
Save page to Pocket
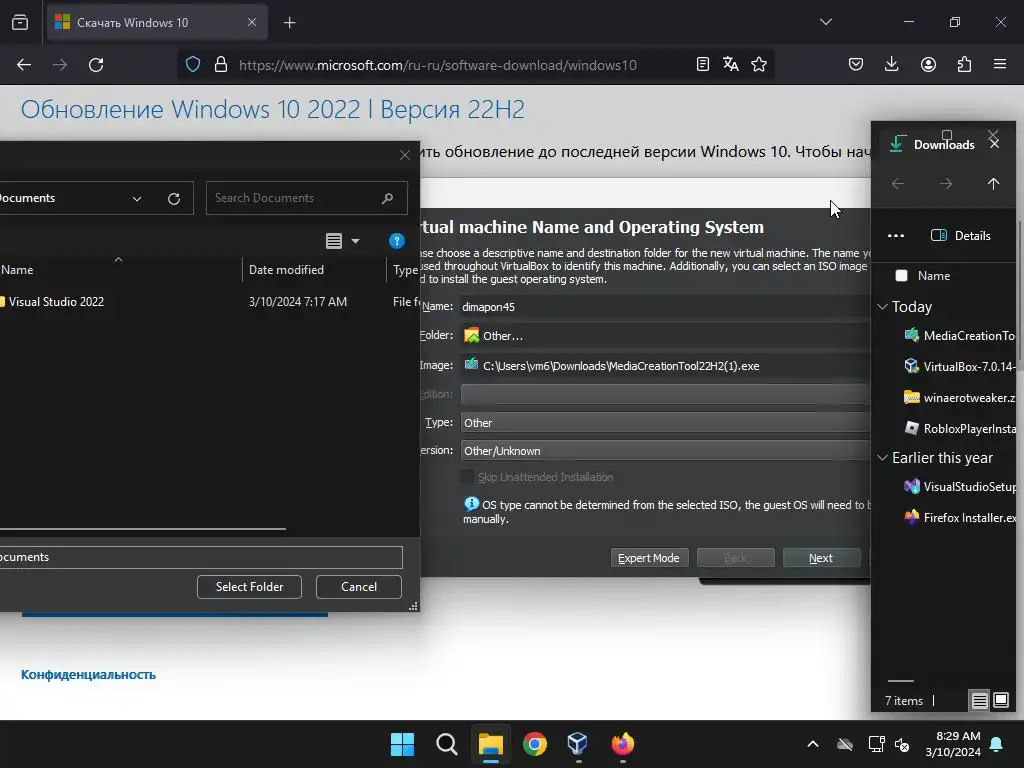[856, 64]
